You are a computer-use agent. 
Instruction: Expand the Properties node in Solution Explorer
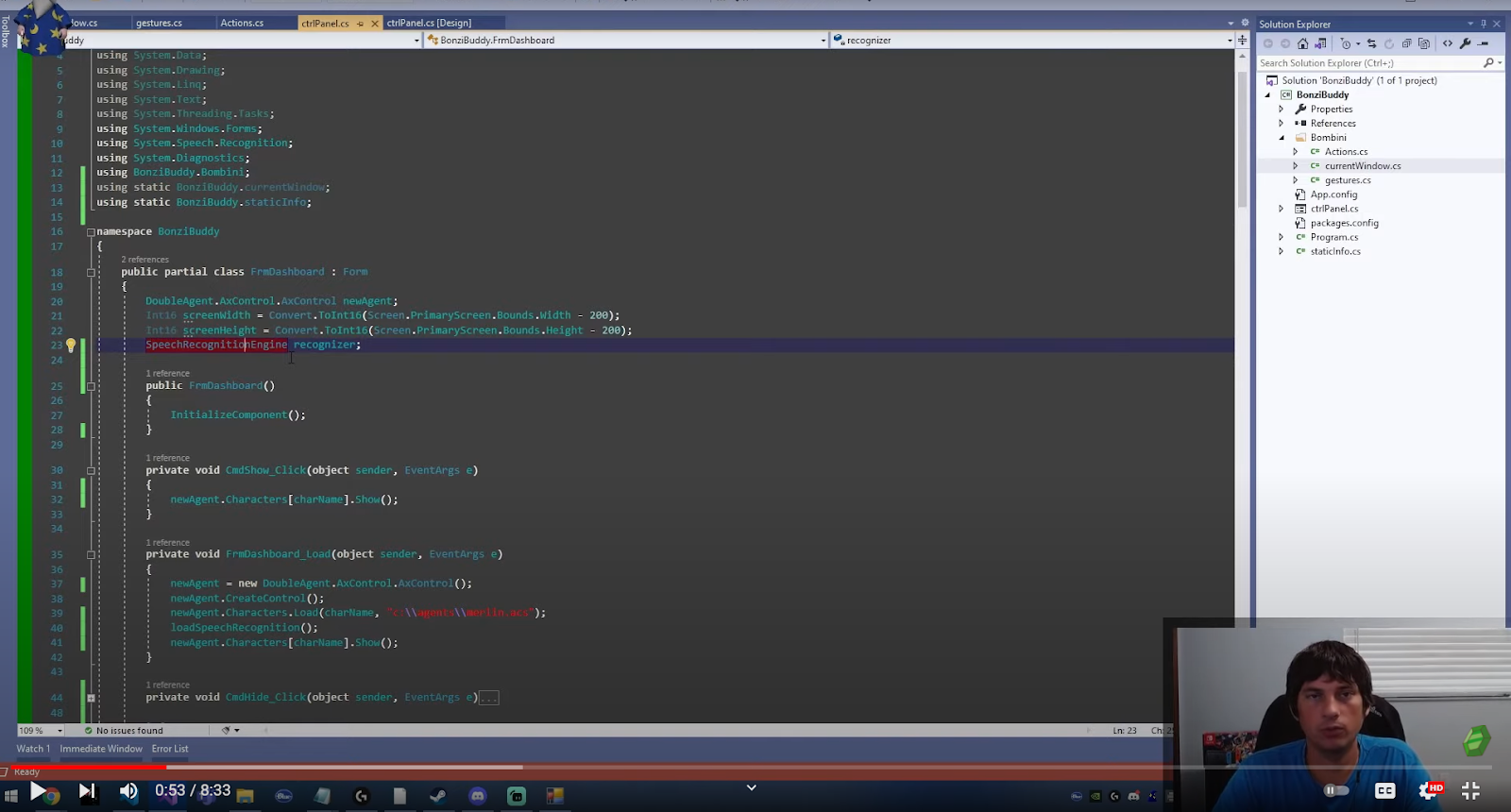(x=1282, y=110)
